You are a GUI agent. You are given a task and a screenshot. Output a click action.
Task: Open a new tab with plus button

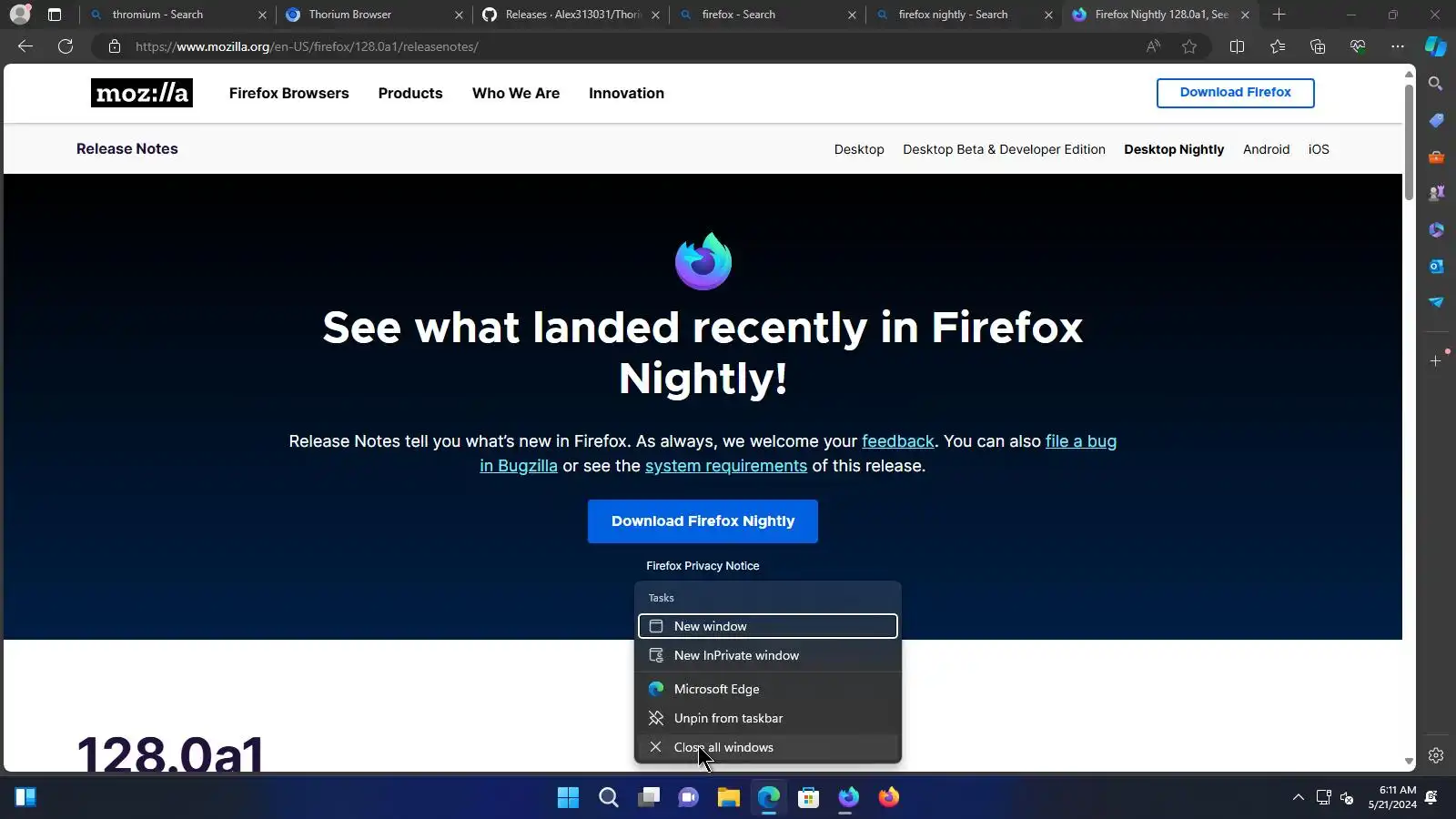coord(1279,15)
